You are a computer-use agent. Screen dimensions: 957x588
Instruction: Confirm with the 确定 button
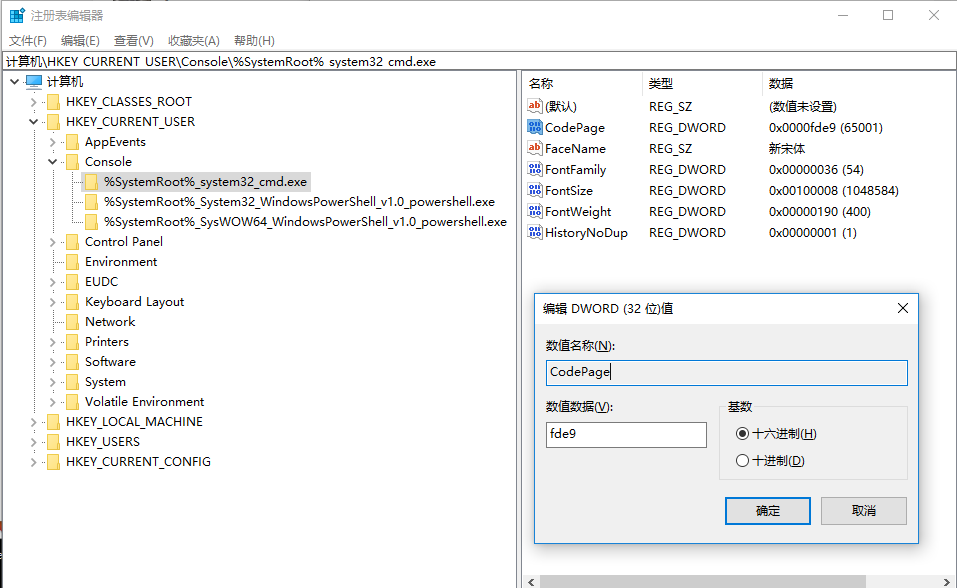[768, 511]
